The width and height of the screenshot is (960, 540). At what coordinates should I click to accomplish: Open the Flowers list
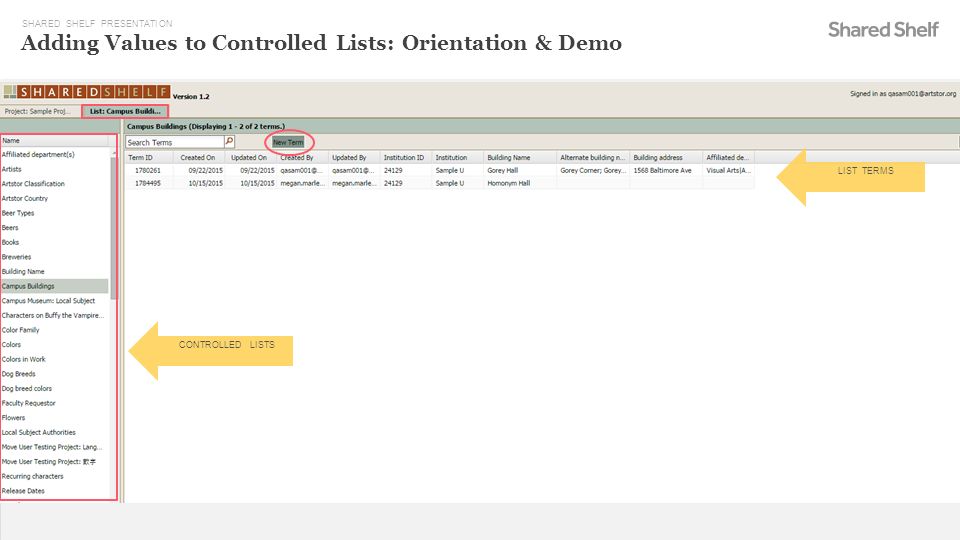[x=54, y=418]
